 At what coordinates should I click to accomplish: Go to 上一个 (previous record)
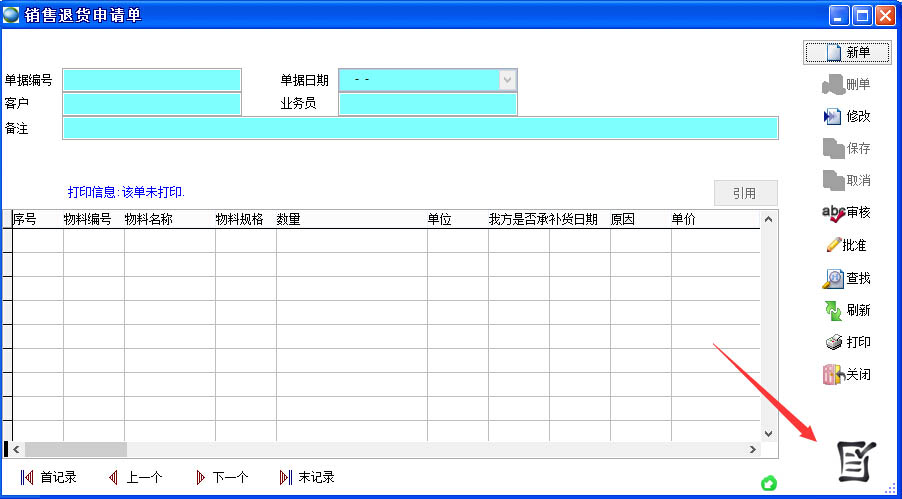tap(134, 477)
